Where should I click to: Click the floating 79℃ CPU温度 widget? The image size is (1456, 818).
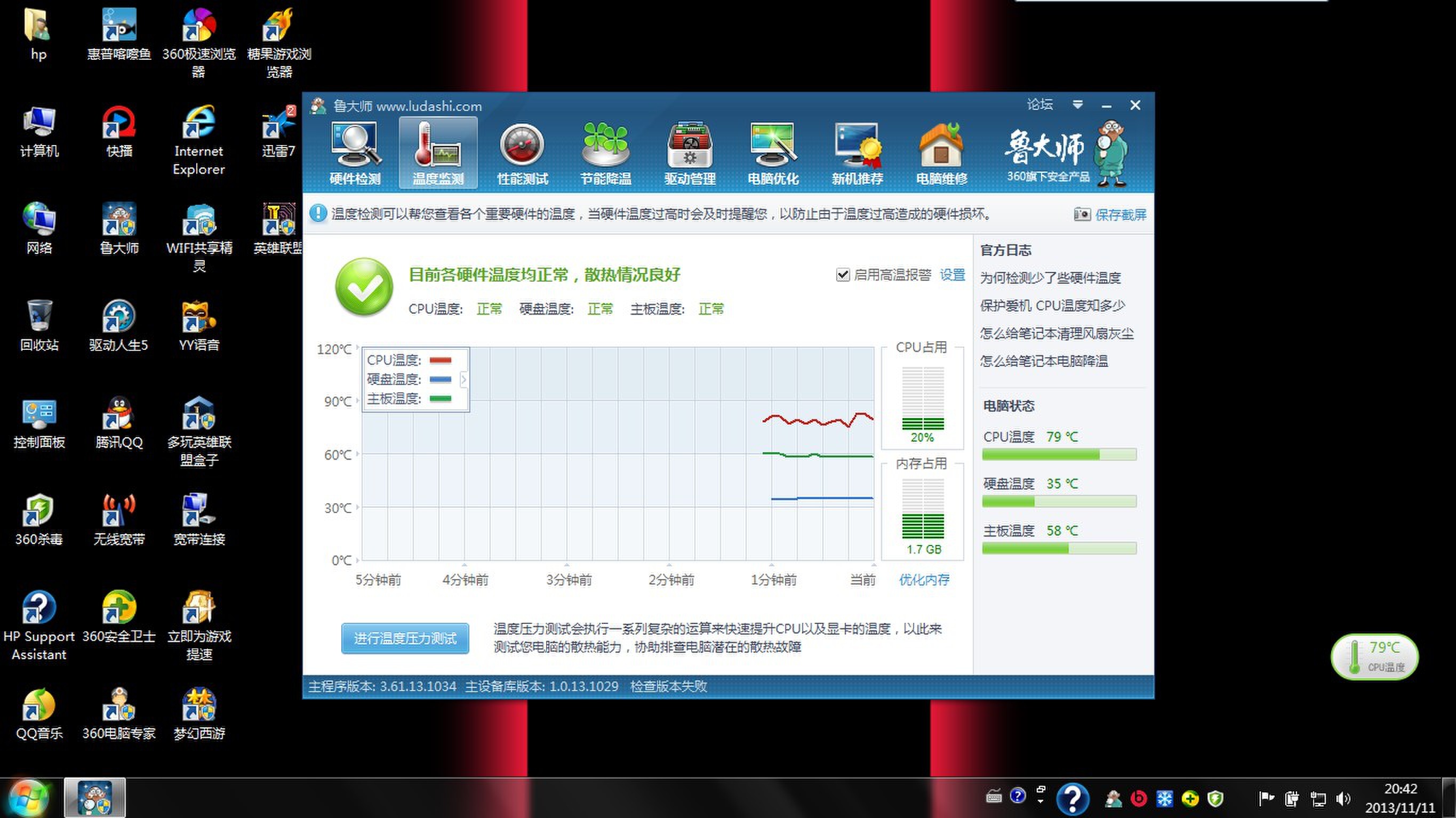point(1374,656)
